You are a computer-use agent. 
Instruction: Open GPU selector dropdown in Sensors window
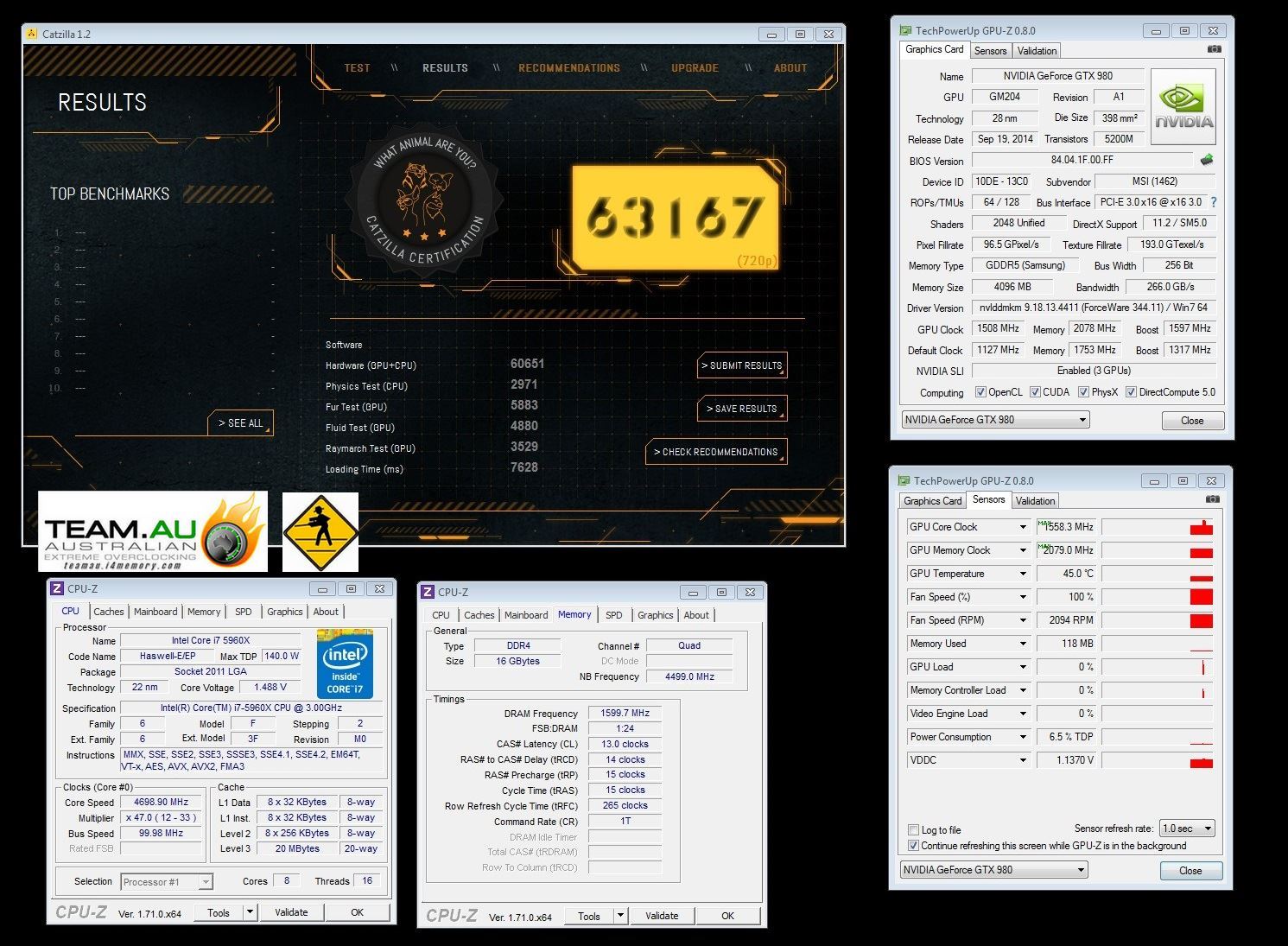[993, 870]
